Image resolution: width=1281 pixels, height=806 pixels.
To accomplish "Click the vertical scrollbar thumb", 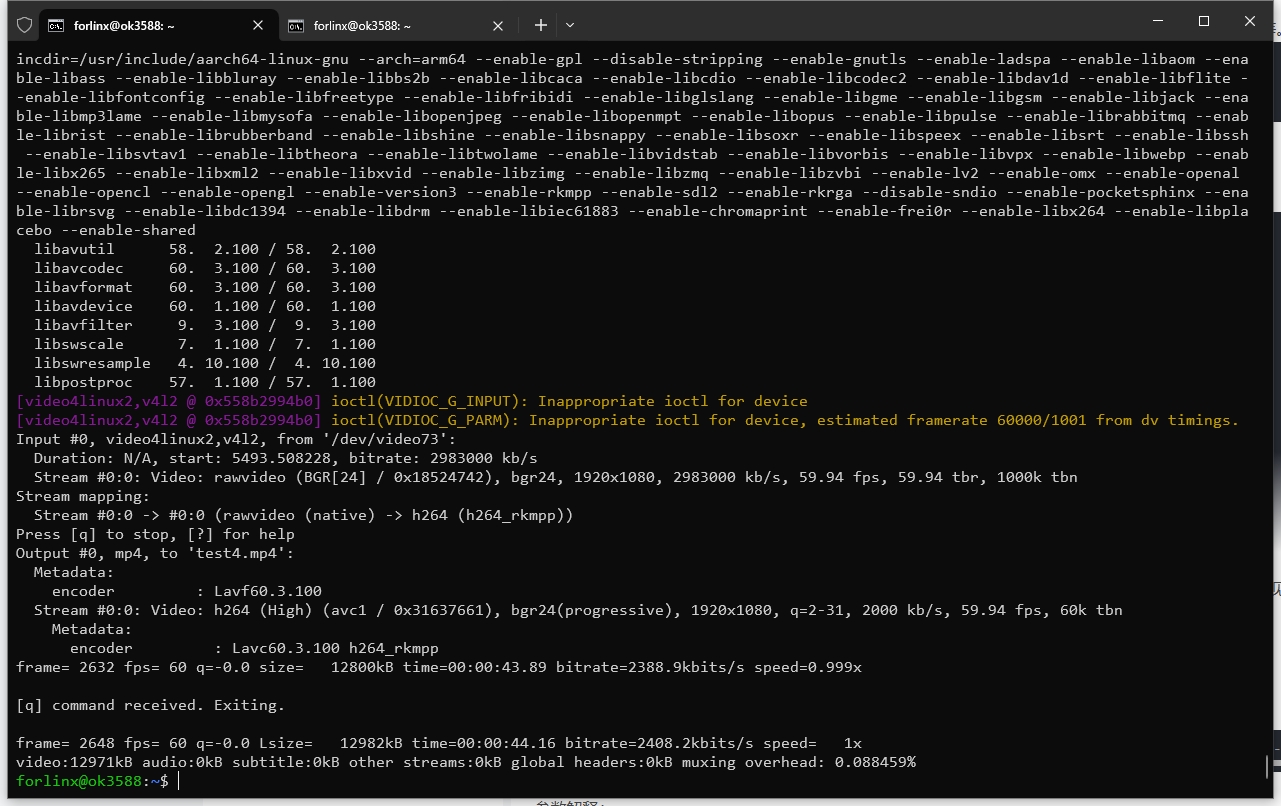I will 1266,765.
